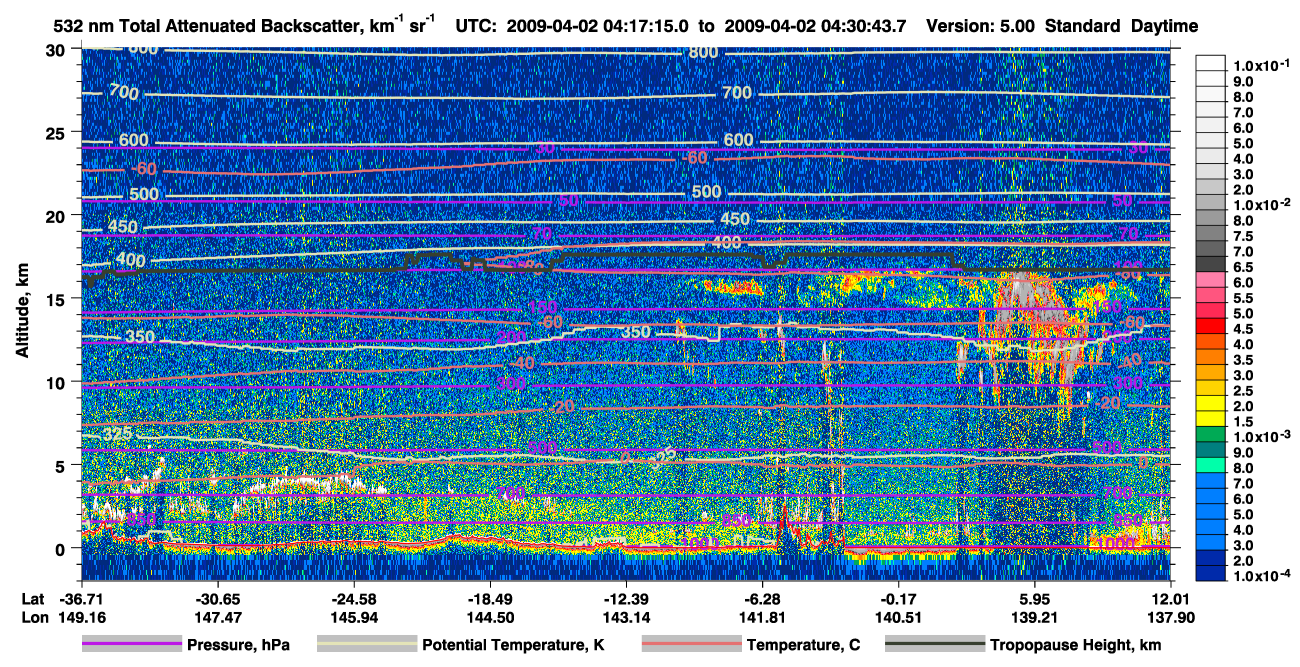The image size is (1300, 667).
Task: Click the 'Temperature, C' legend label
Action: [803, 645]
